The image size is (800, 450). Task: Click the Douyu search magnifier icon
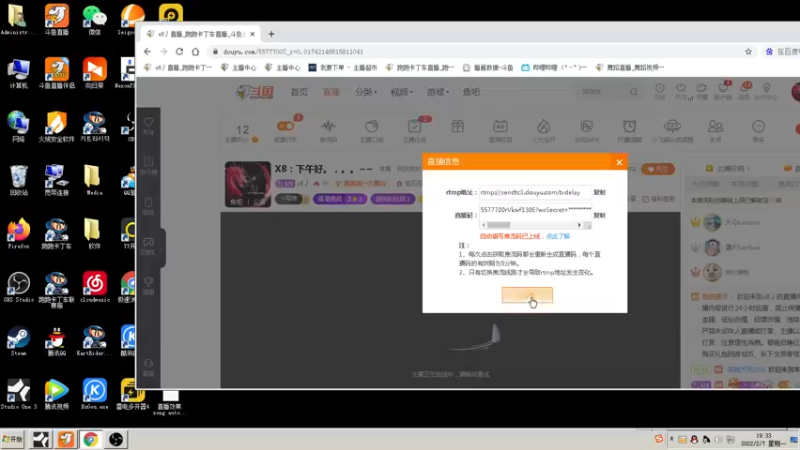point(633,92)
